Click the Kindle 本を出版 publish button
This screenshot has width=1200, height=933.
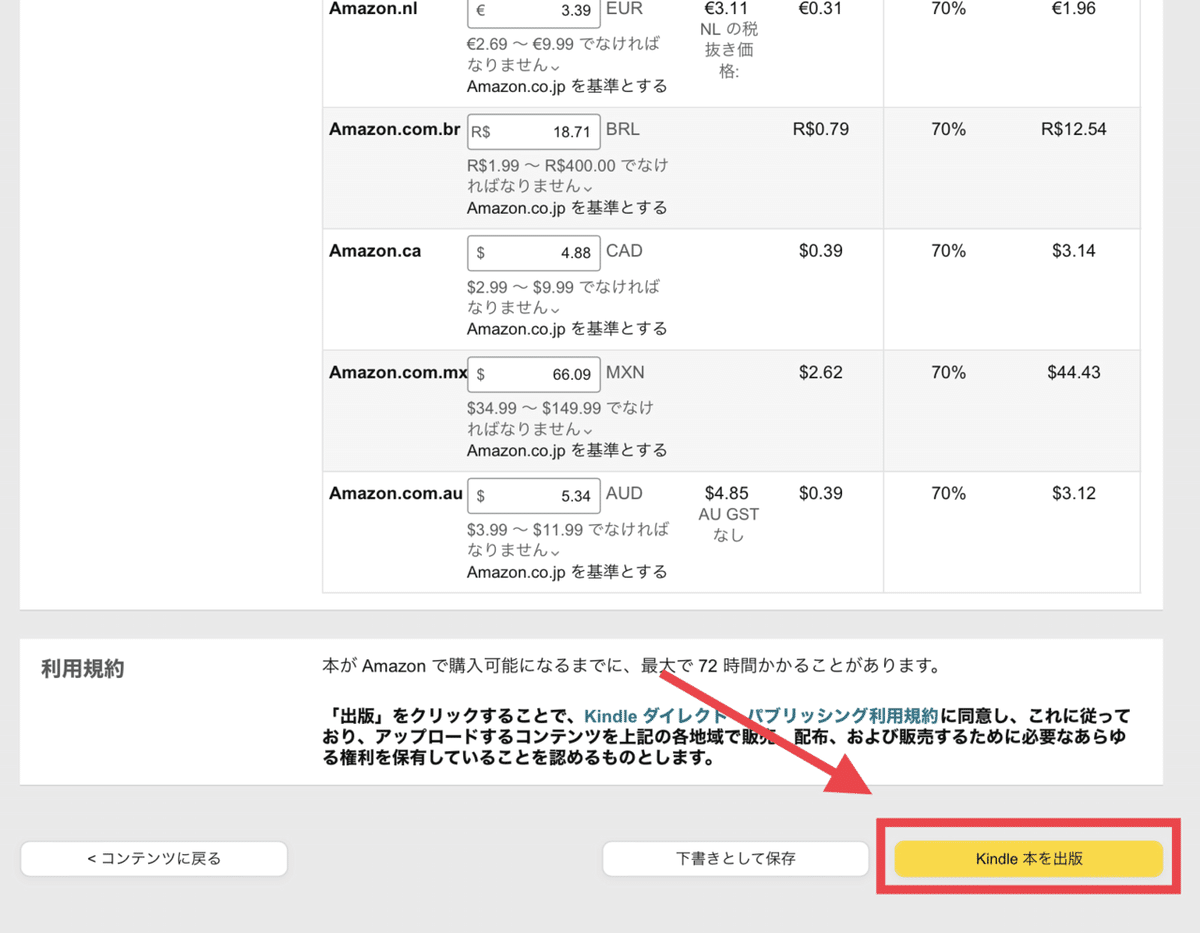click(1028, 858)
